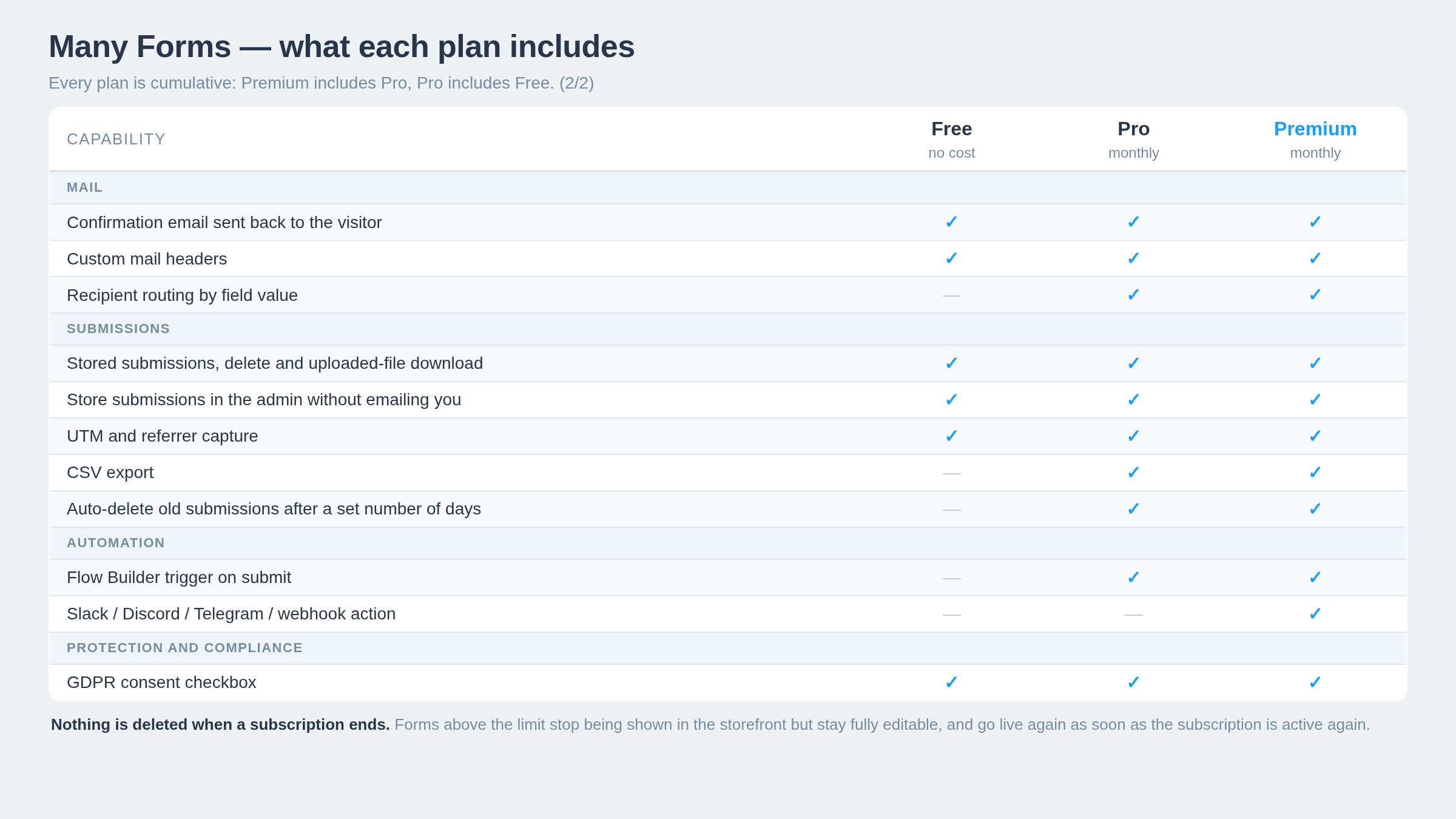Screen dimensions: 1456x819
Task: Click the Free checkmark for GDPR consent checkbox
Action: [x=951, y=682]
